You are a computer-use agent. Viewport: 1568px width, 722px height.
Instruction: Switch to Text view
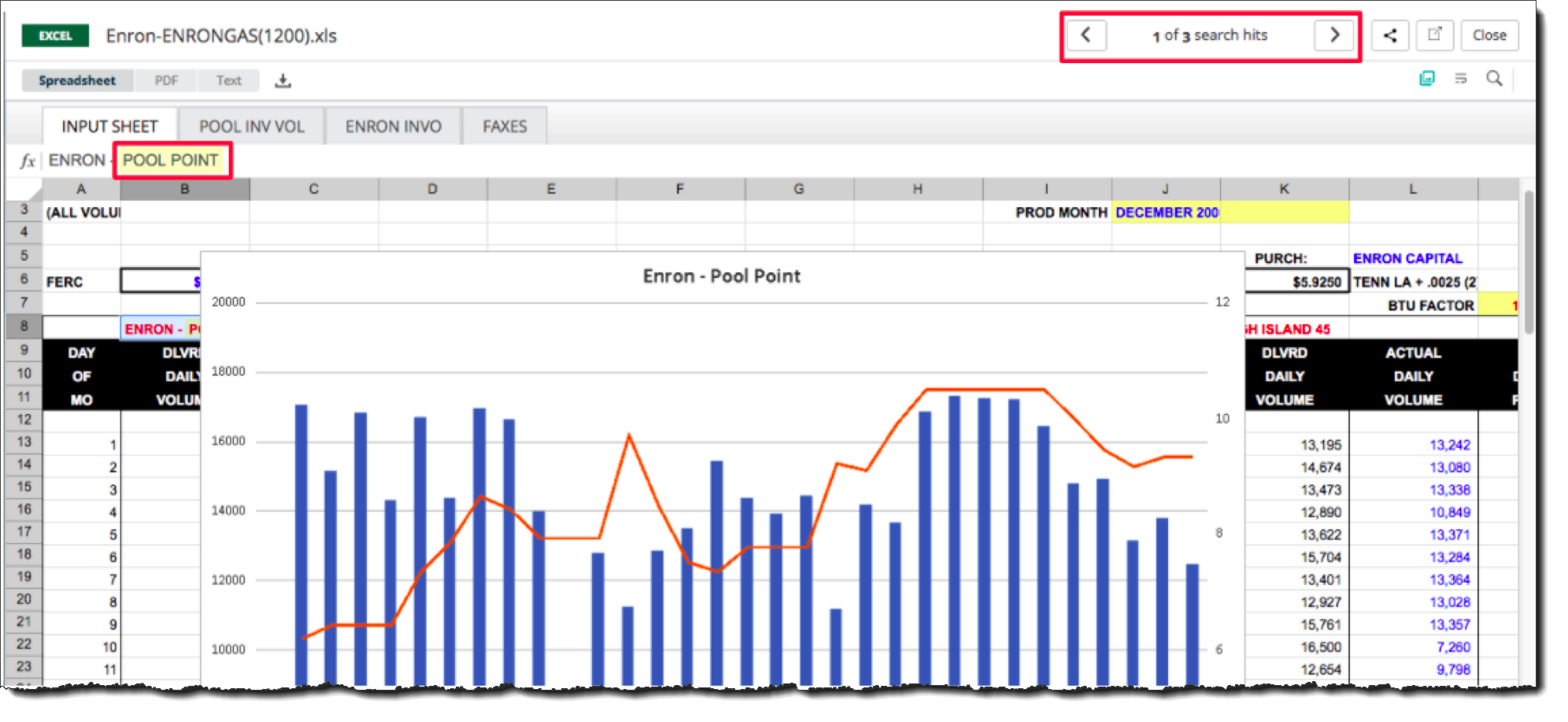229,80
